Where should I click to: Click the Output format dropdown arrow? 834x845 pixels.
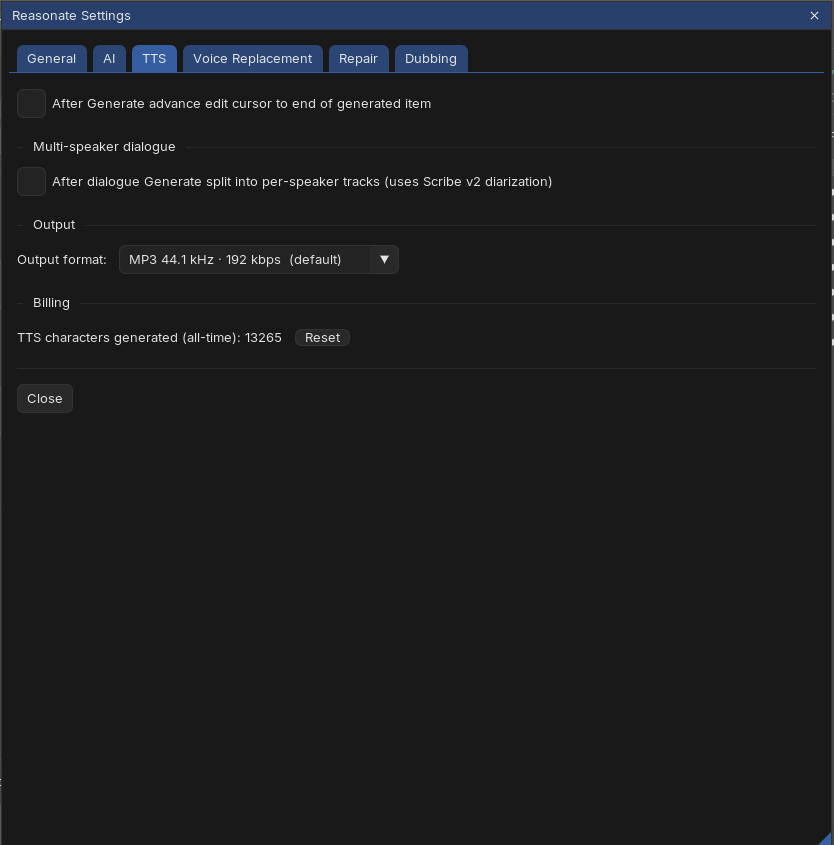click(384, 260)
